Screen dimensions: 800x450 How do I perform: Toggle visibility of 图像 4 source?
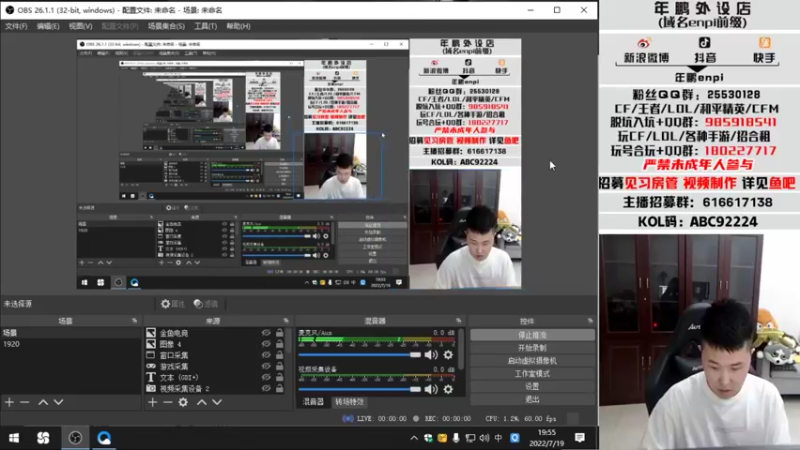[266, 344]
